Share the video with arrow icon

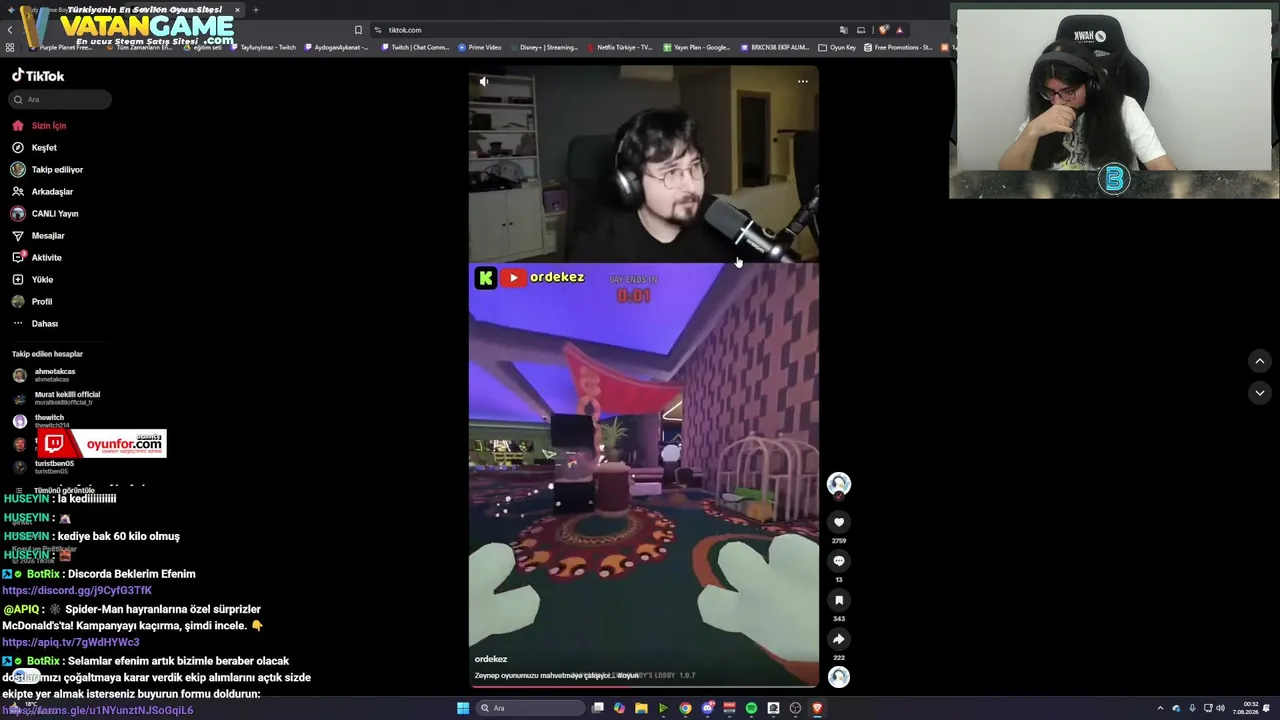point(839,639)
